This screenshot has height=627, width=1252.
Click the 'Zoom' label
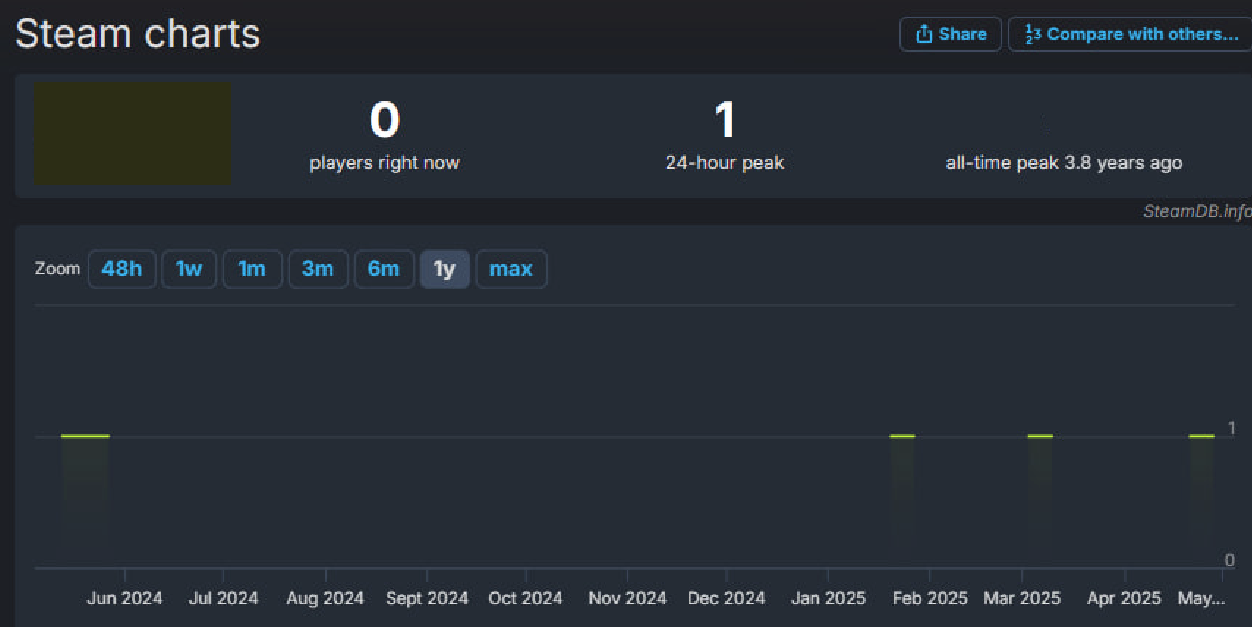(57, 269)
